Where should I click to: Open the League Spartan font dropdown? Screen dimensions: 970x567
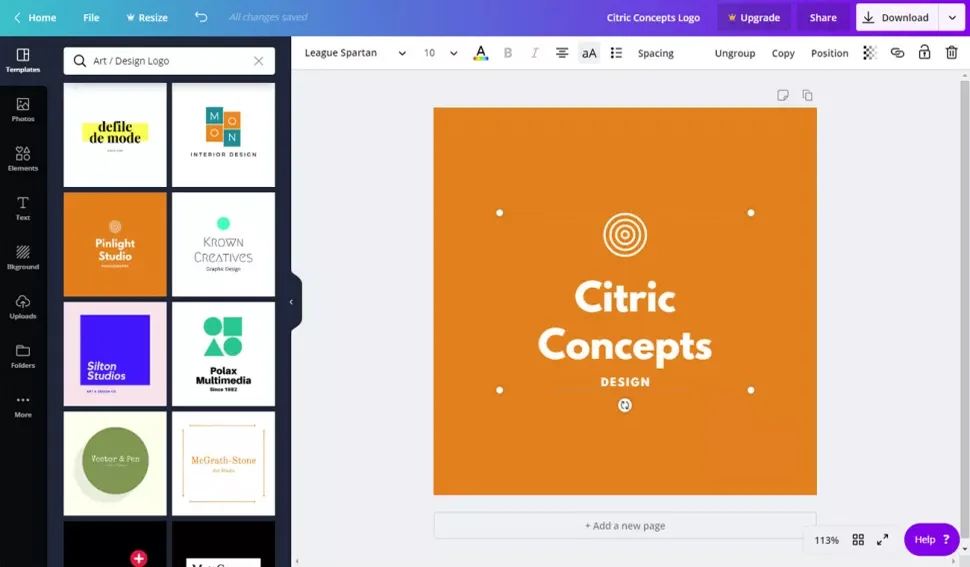tap(355, 53)
